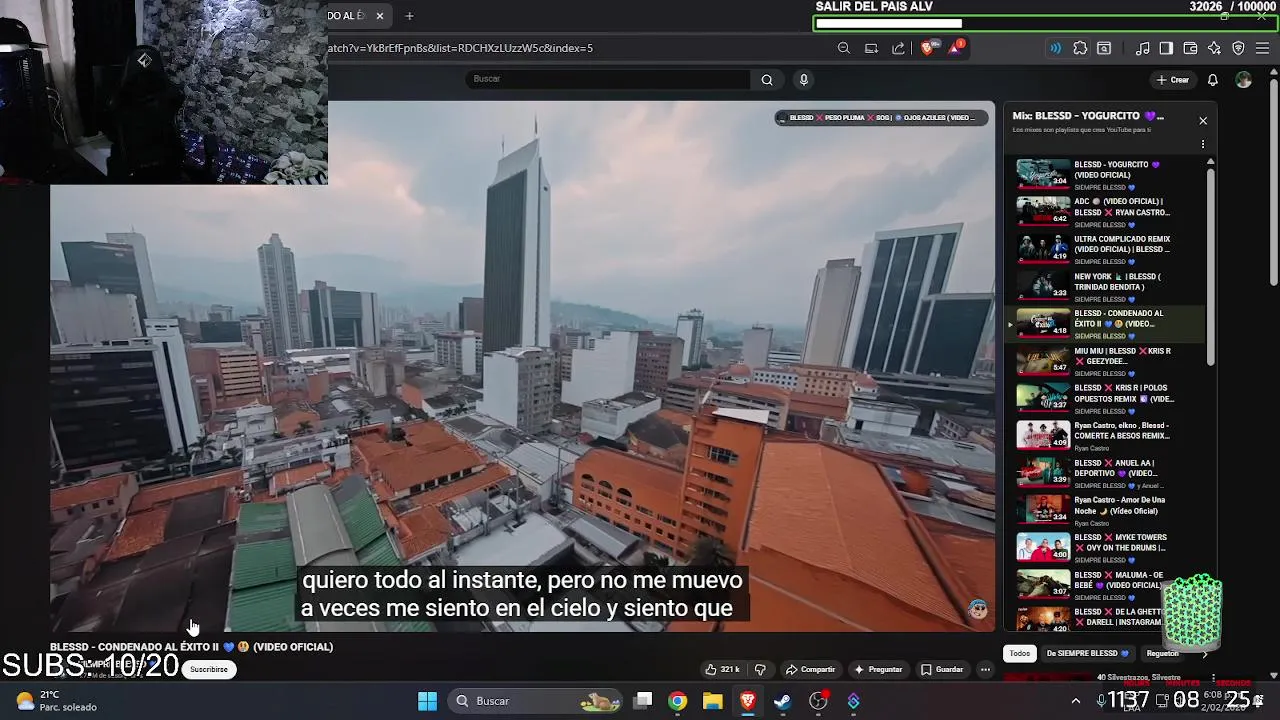Click the VPN shield icon in the toolbar
This screenshot has width=1280, height=720.
tap(1238, 48)
